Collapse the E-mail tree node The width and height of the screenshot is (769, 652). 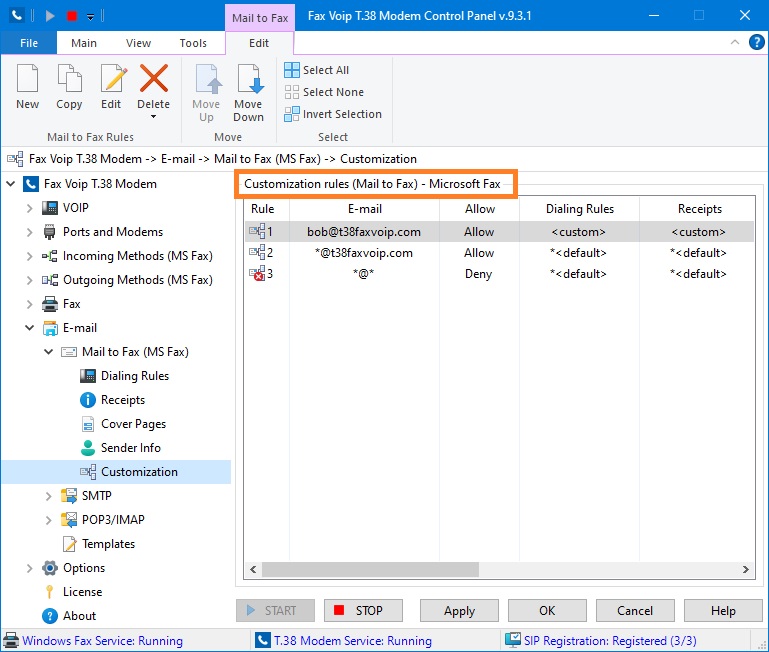[29, 328]
